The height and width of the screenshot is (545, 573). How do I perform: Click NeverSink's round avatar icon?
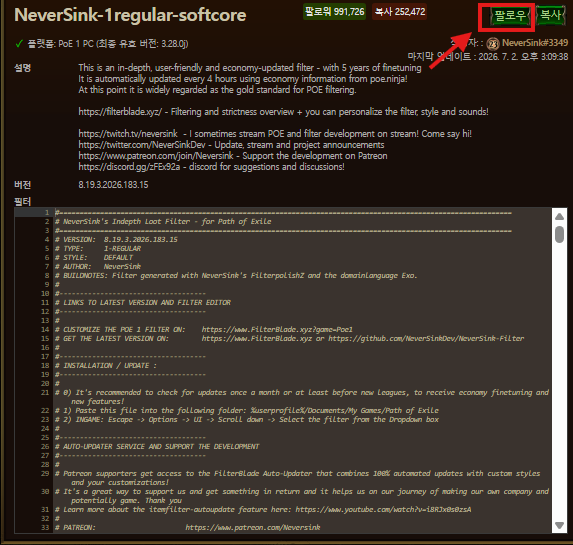(493, 43)
